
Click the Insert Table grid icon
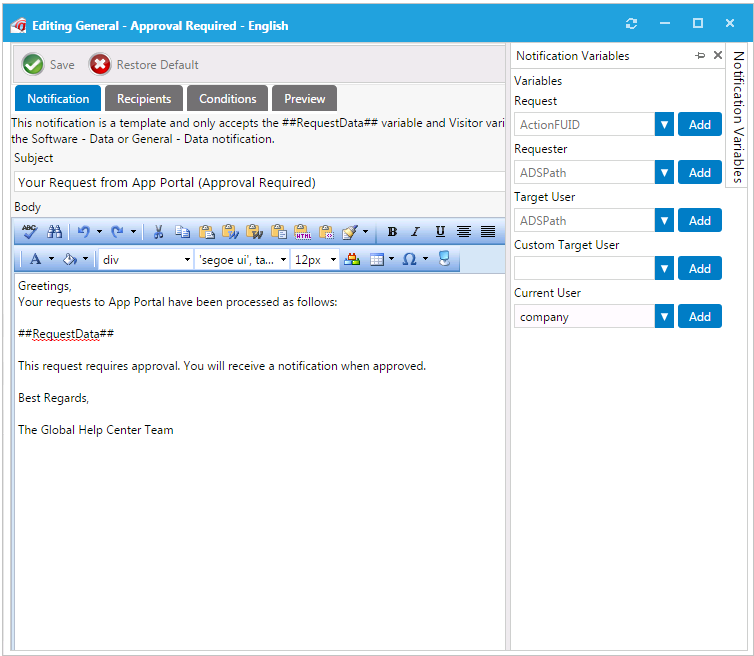(x=377, y=259)
